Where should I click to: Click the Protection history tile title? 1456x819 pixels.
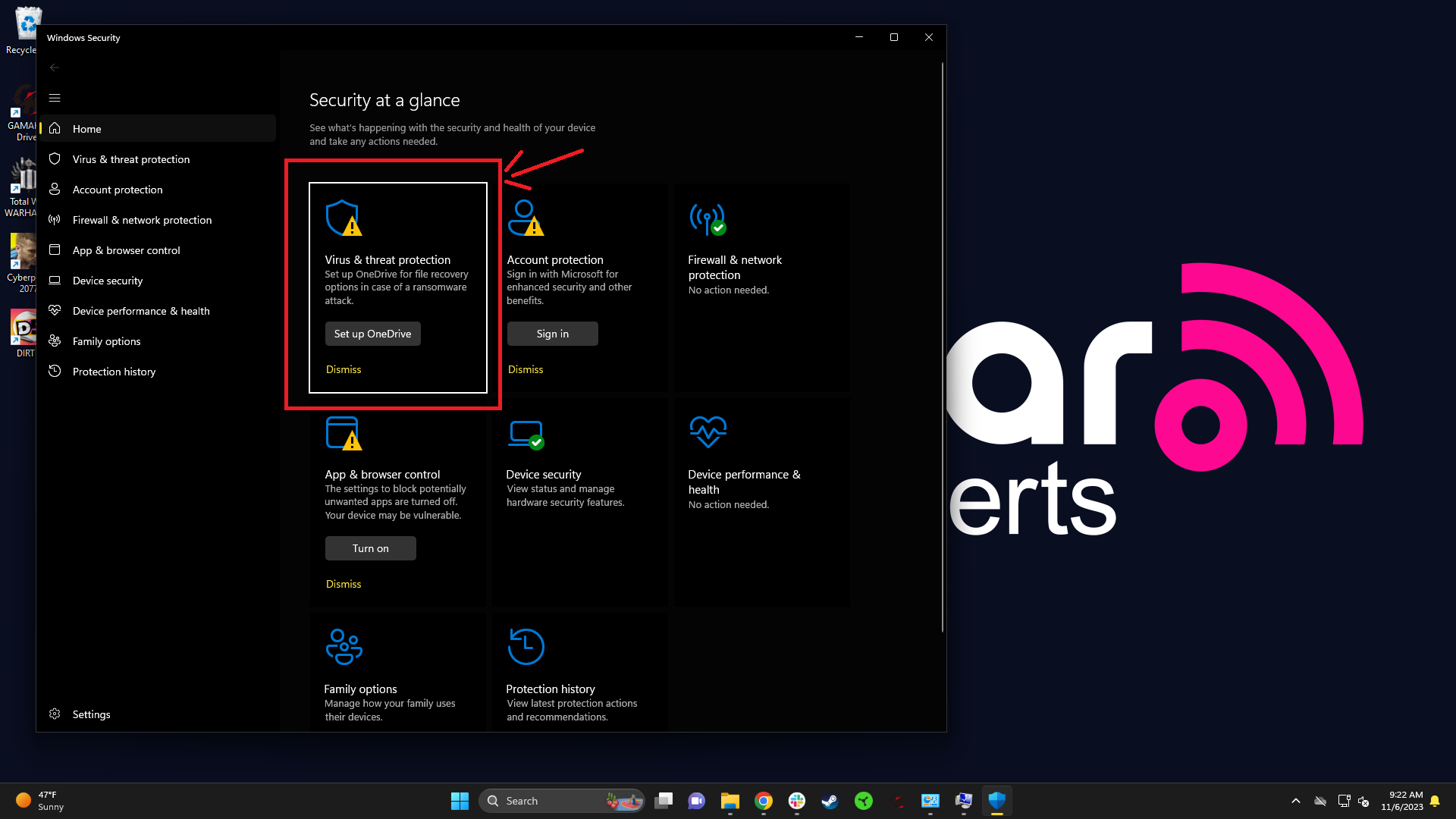pos(551,689)
